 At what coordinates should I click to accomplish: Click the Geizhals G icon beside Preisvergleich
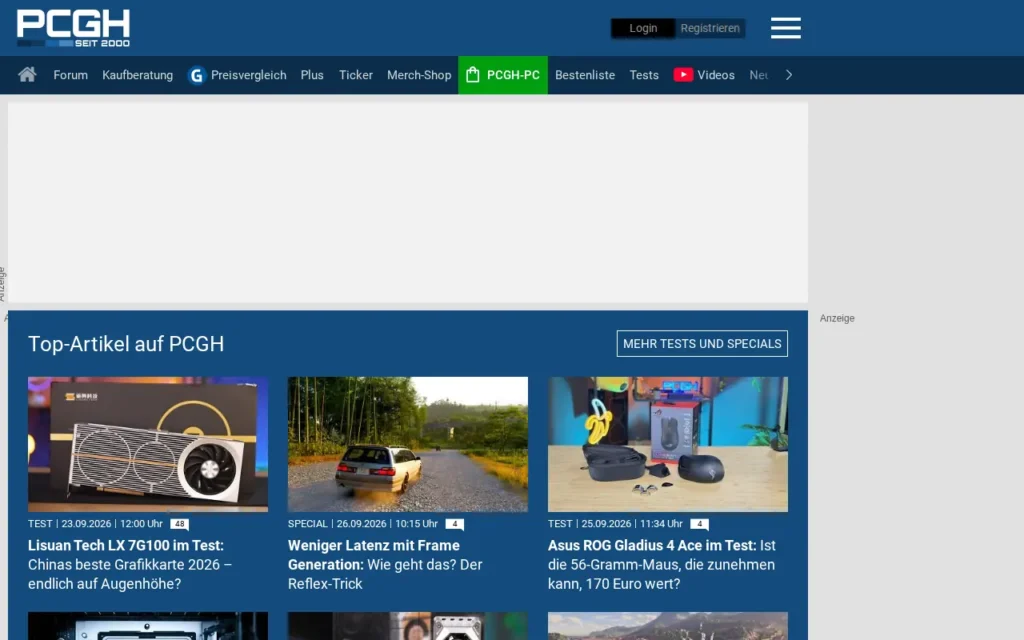197,75
